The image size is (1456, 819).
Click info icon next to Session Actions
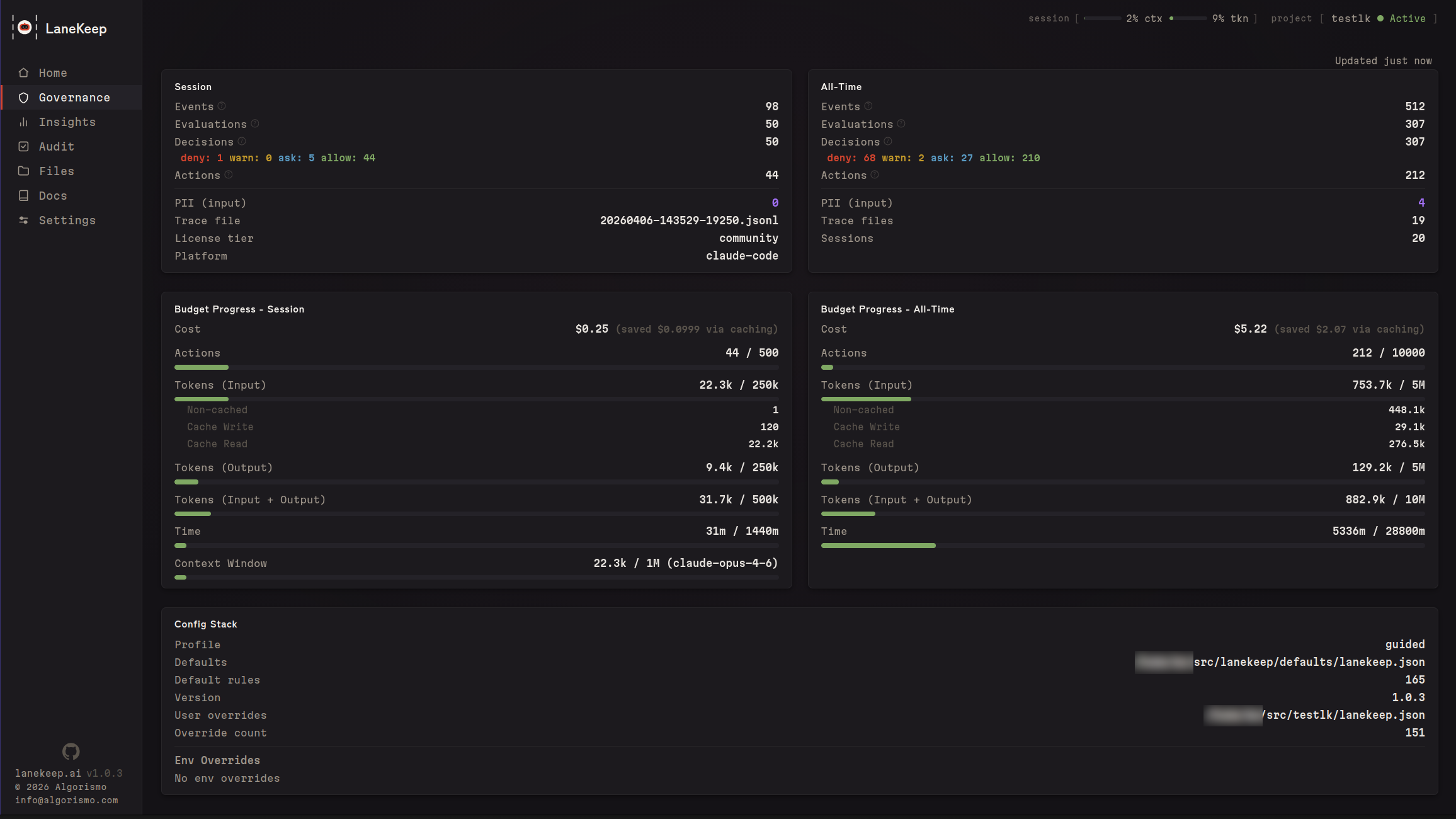[x=229, y=175]
